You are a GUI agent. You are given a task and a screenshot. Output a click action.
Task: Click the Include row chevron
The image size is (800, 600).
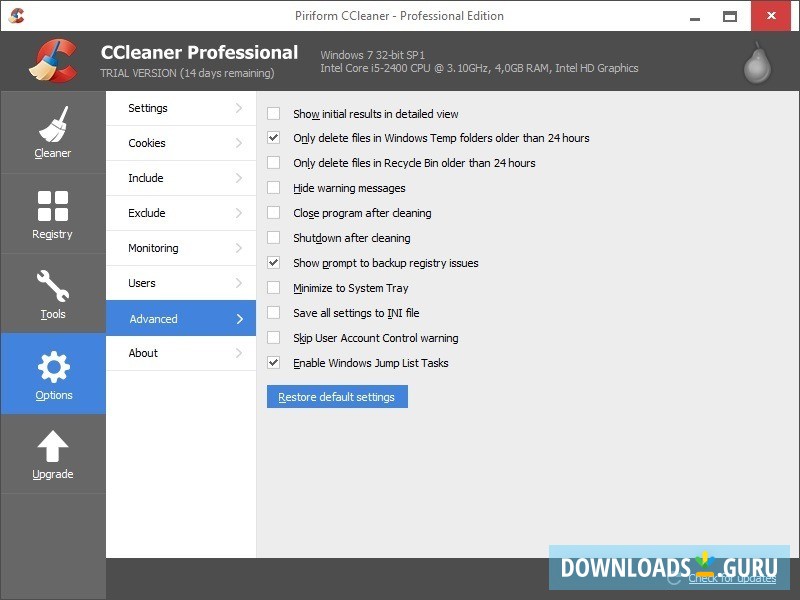click(239, 178)
